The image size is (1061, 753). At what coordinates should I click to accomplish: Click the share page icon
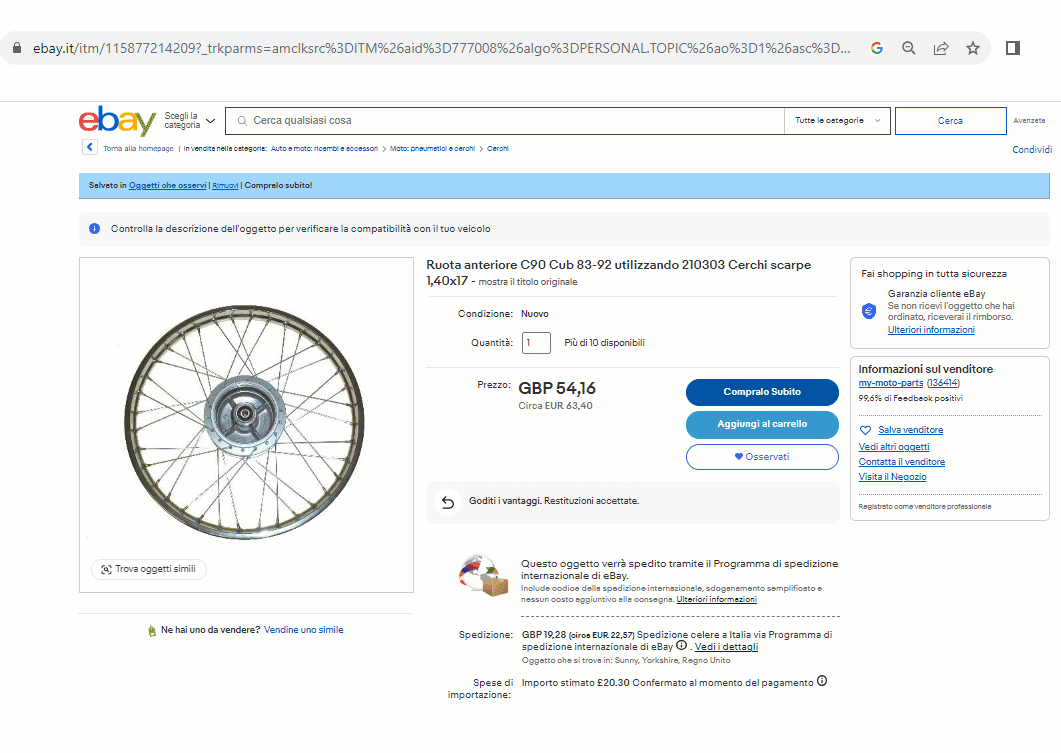941,48
